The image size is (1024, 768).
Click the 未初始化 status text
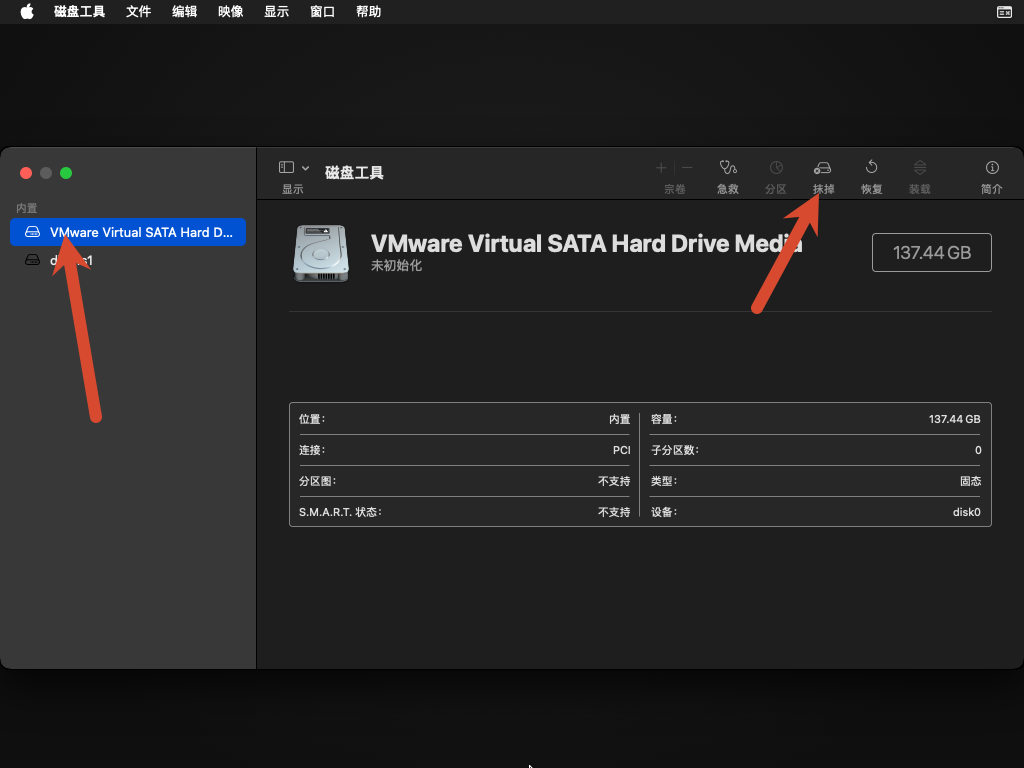click(x=396, y=266)
